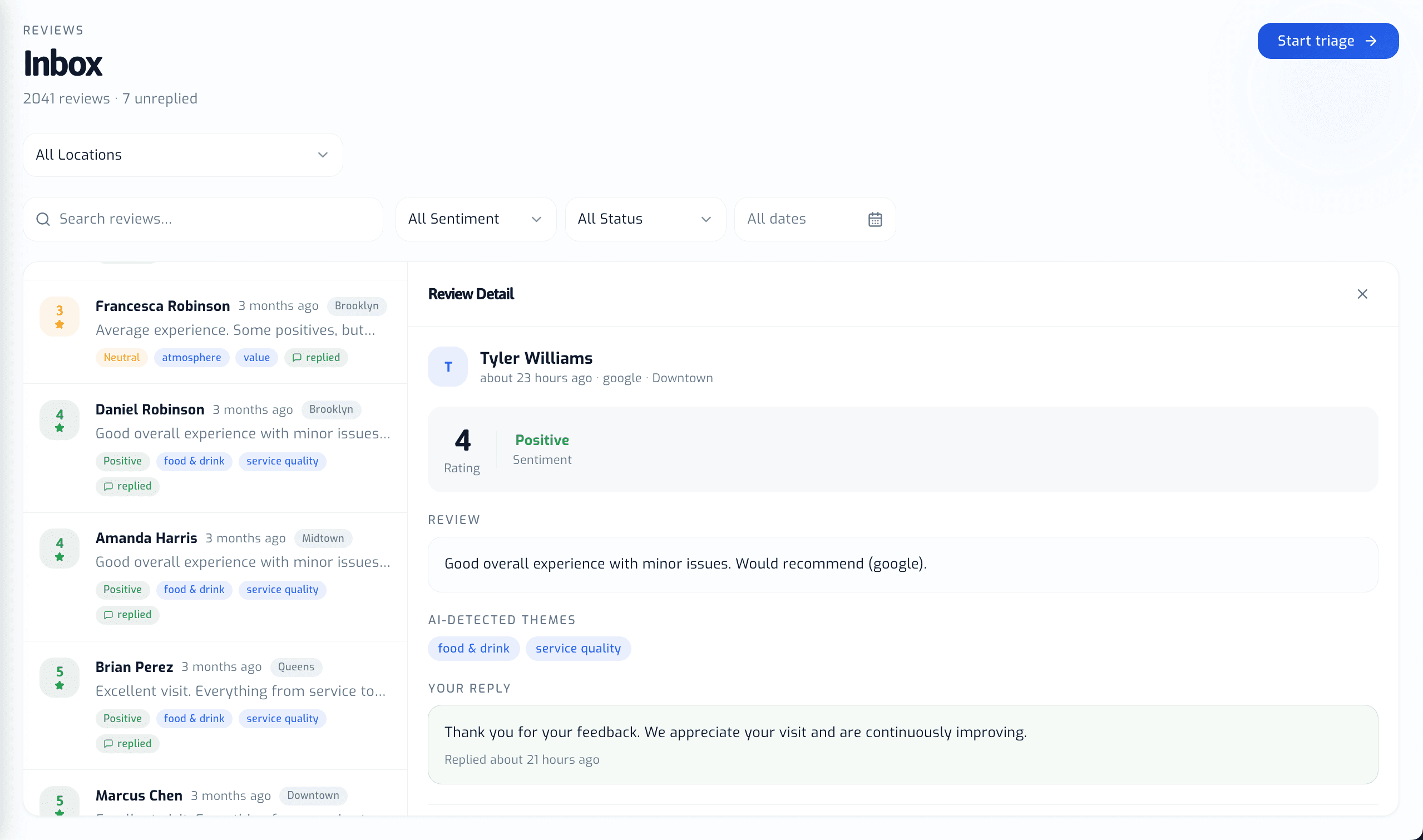Open Francesca Robinson's review
Image resolution: width=1423 pixels, height=840 pixels.
tap(215, 332)
